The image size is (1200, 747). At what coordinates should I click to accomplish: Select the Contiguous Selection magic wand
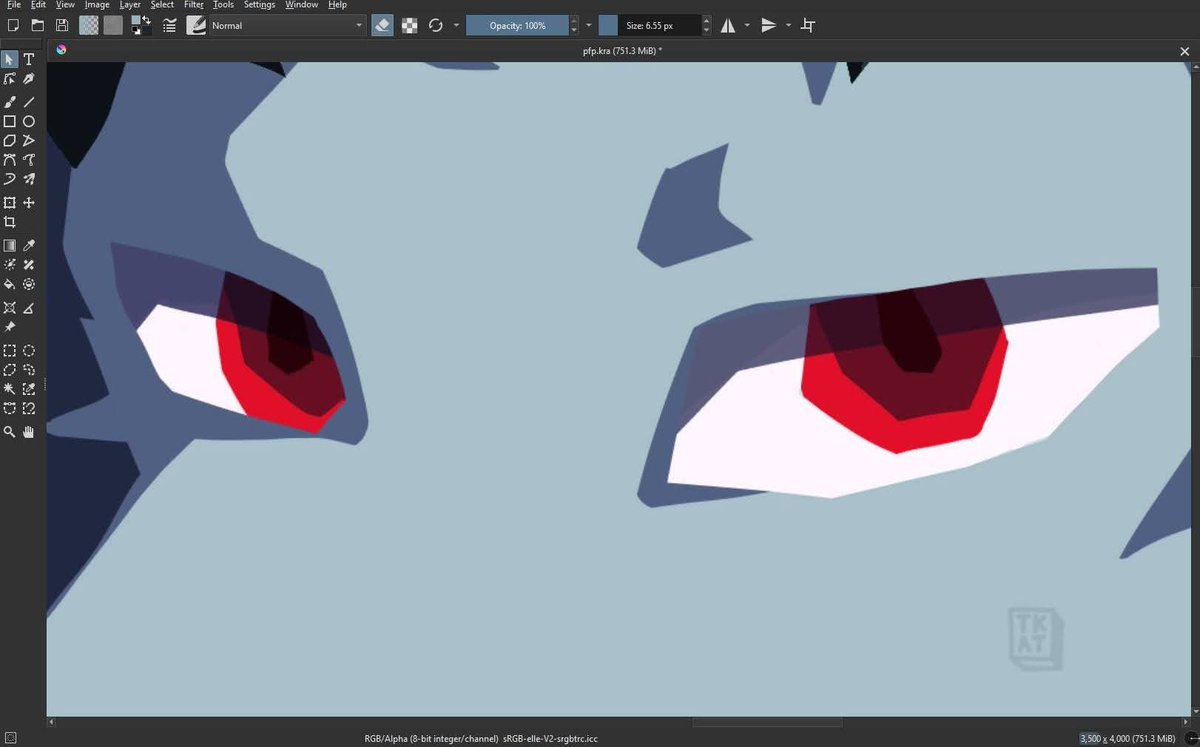[x=9, y=389]
